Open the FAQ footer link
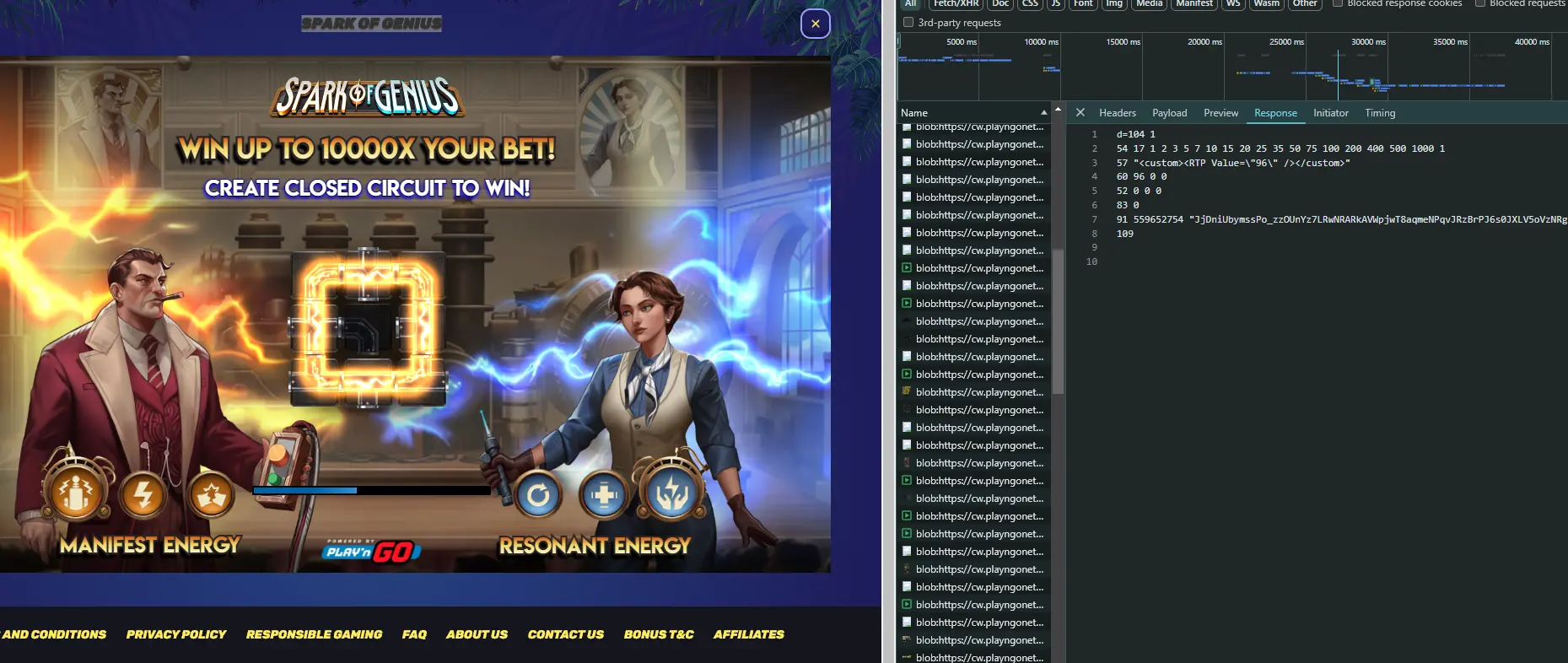1568x663 pixels. pos(414,634)
